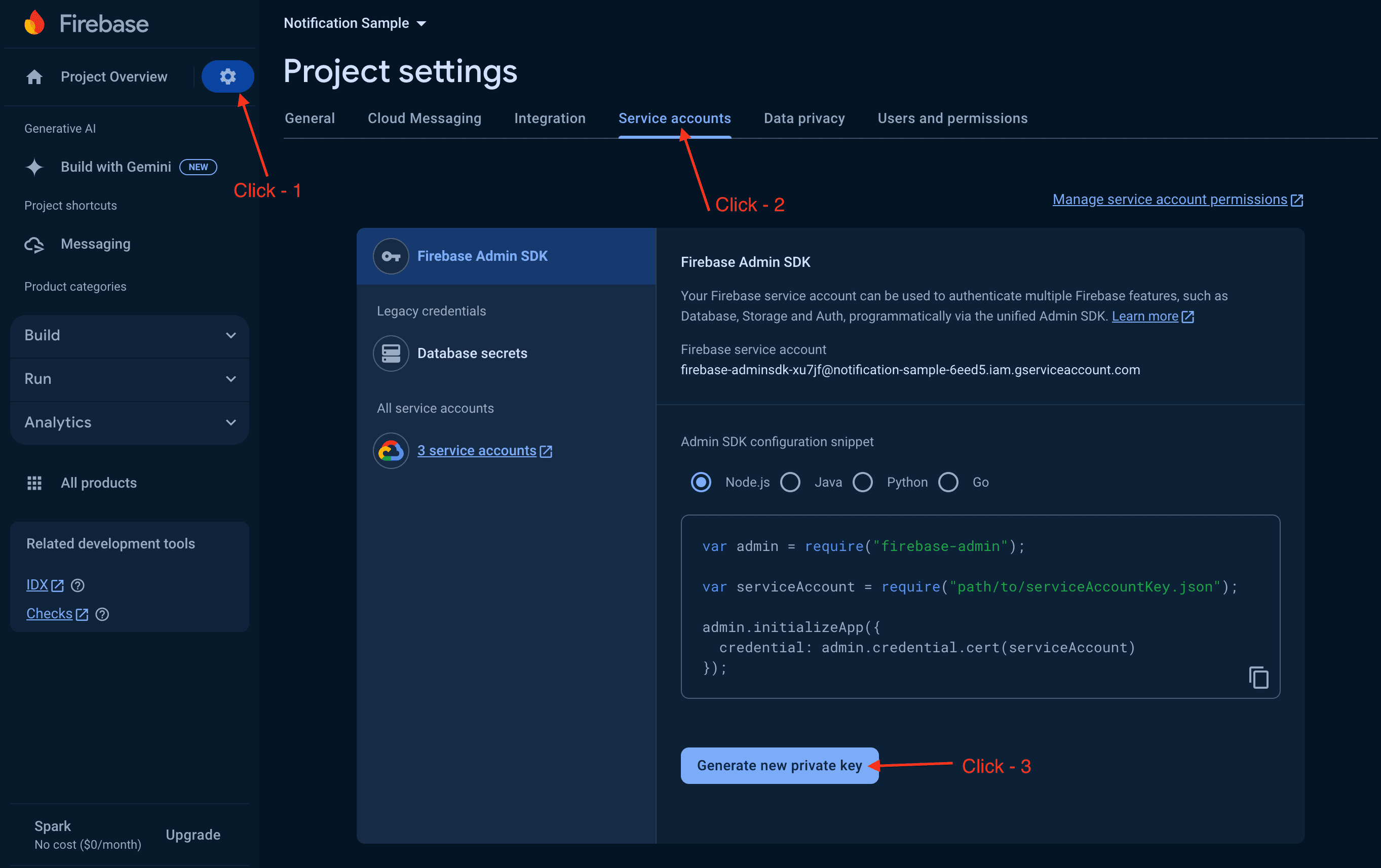Select the Java radio button

click(x=790, y=482)
